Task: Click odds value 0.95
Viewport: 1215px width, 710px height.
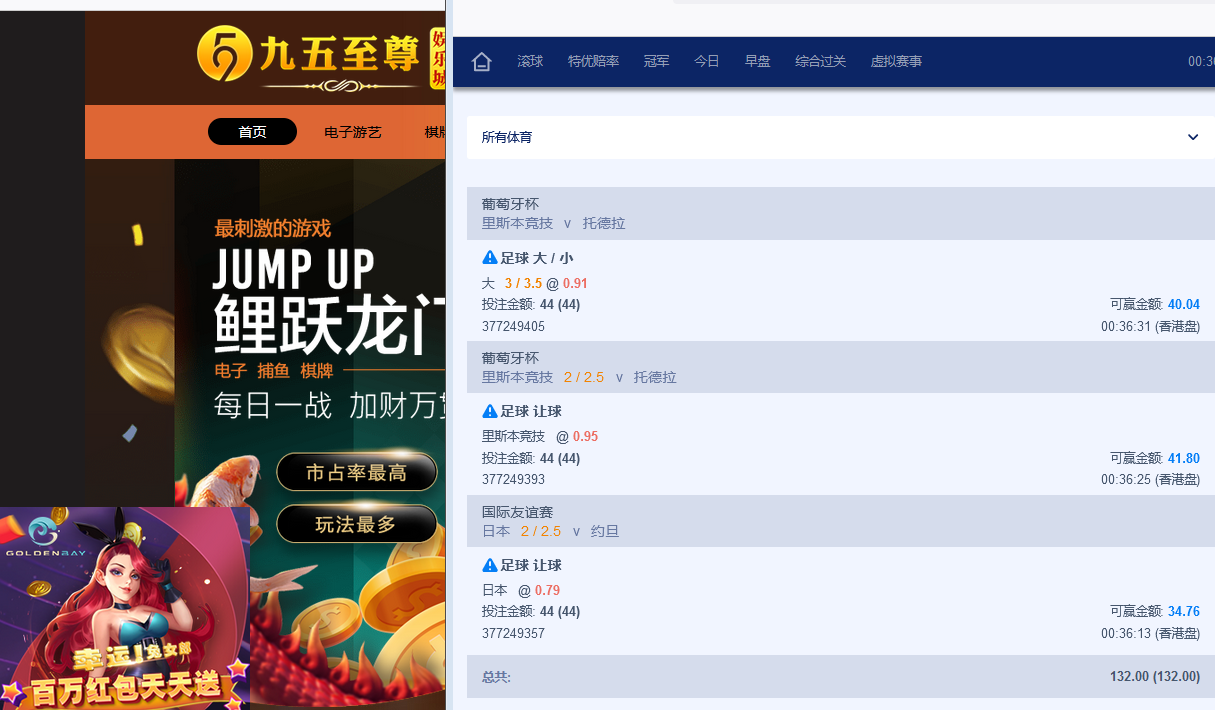Action: coord(585,437)
